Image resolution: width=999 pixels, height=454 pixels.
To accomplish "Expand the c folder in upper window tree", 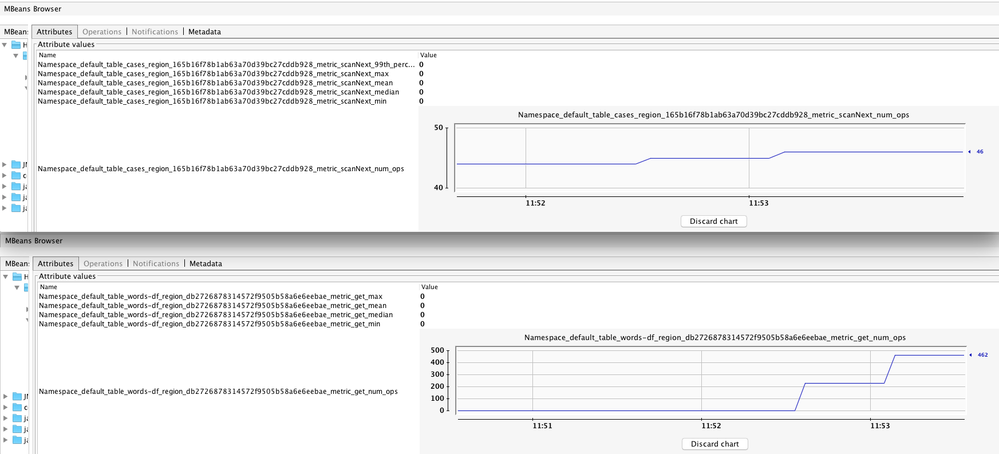I will 6,175.
